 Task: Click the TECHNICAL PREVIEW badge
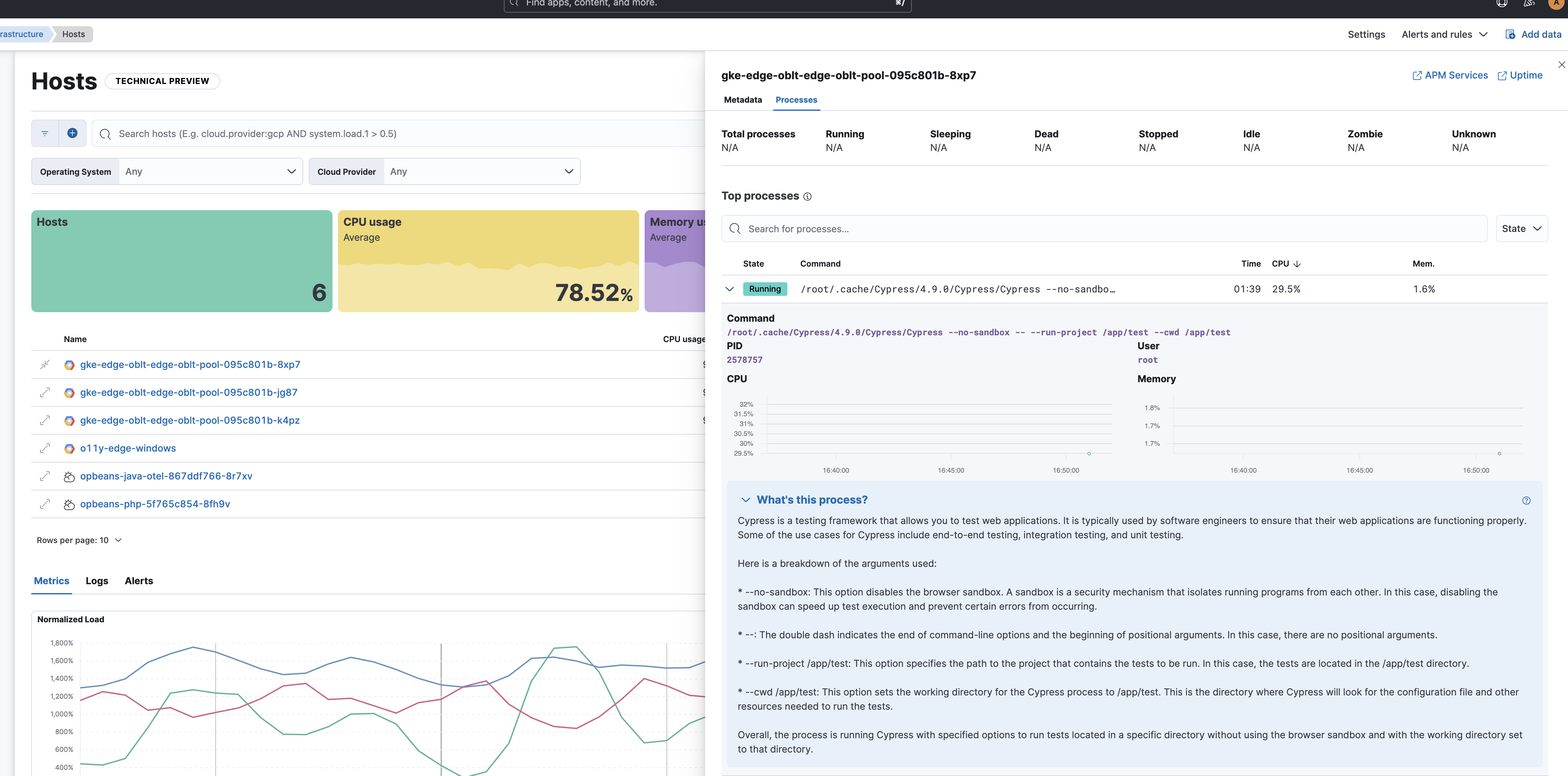click(163, 81)
